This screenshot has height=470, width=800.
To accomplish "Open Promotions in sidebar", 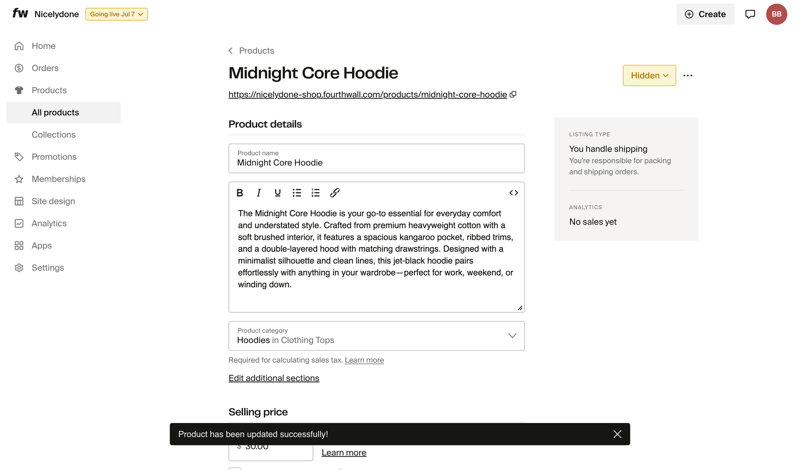I will (x=54, y=157).
